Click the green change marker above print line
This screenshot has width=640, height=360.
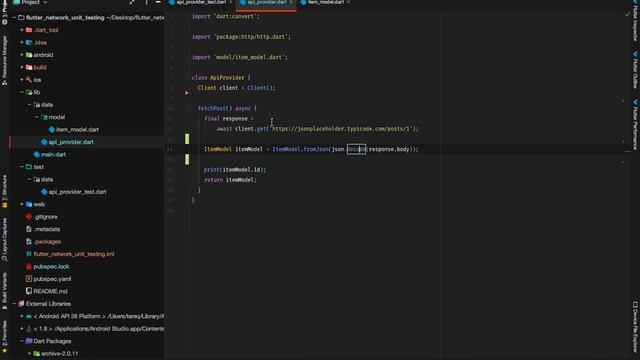(187, 159)
